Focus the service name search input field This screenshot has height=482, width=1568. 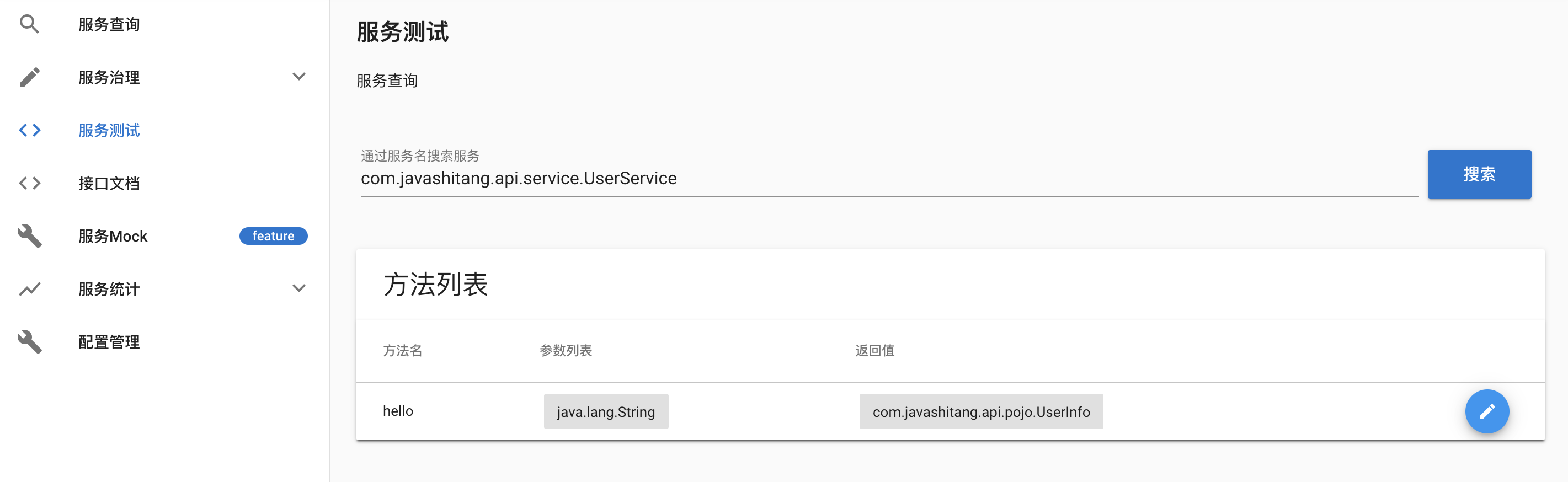tap(889, 178)
